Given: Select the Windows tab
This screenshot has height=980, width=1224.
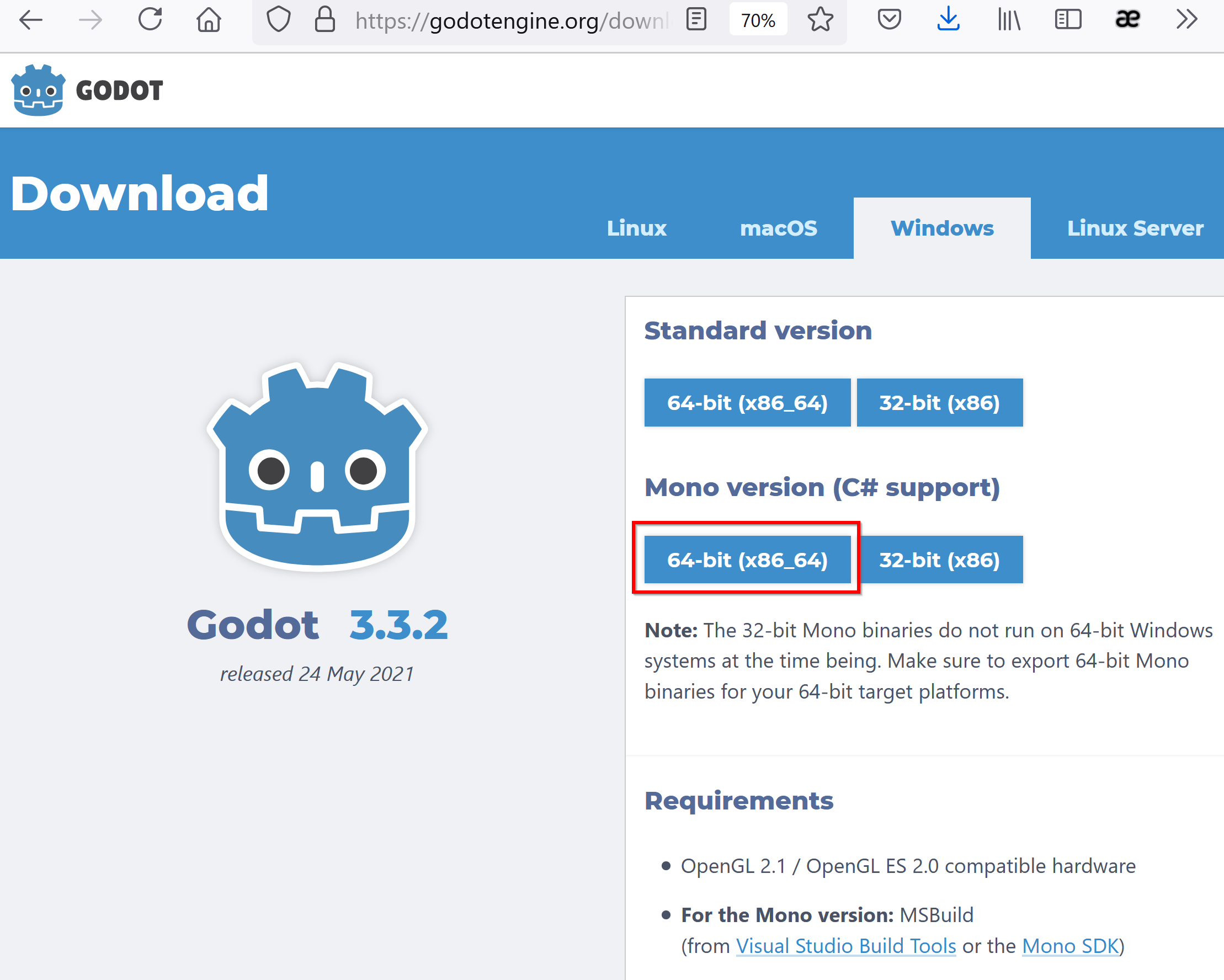Looking at the screenshot, I should point(942,228).
